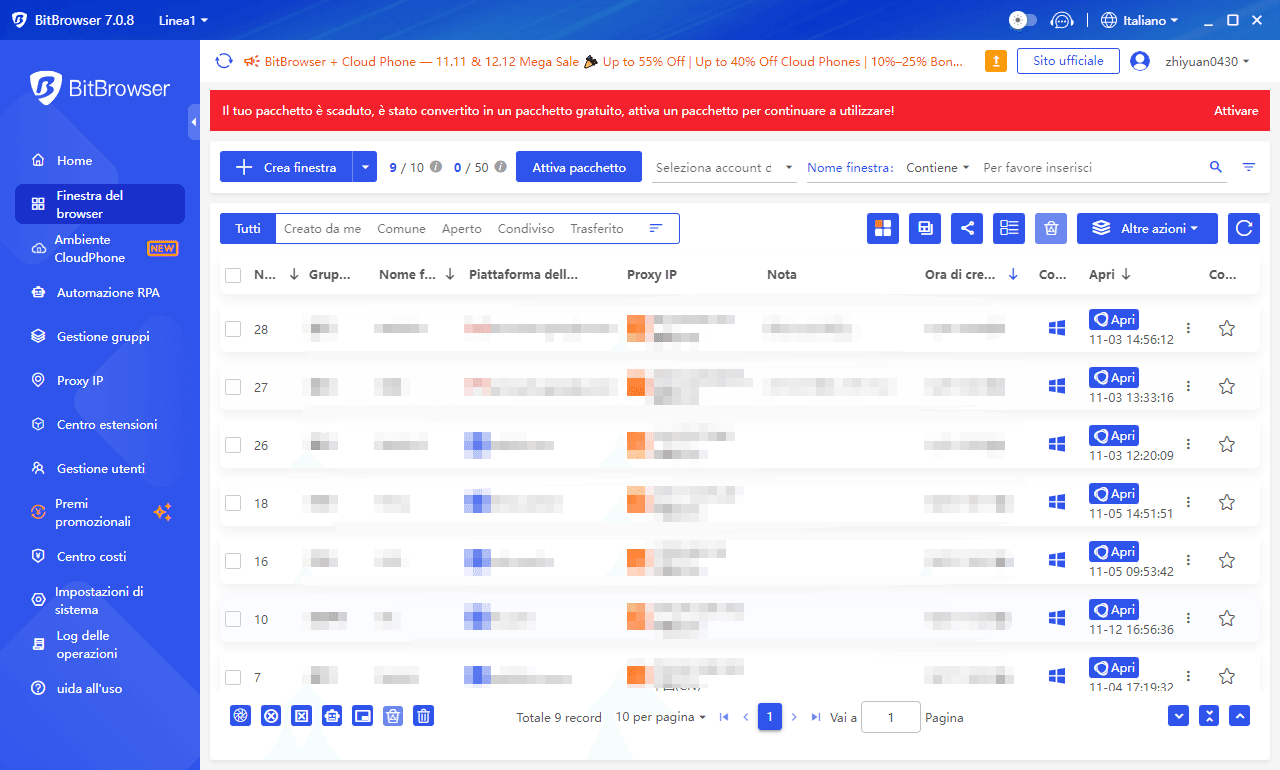Click the theme half-moon icon in title bar
The image size is (1280, 770).
[1021, 19]
